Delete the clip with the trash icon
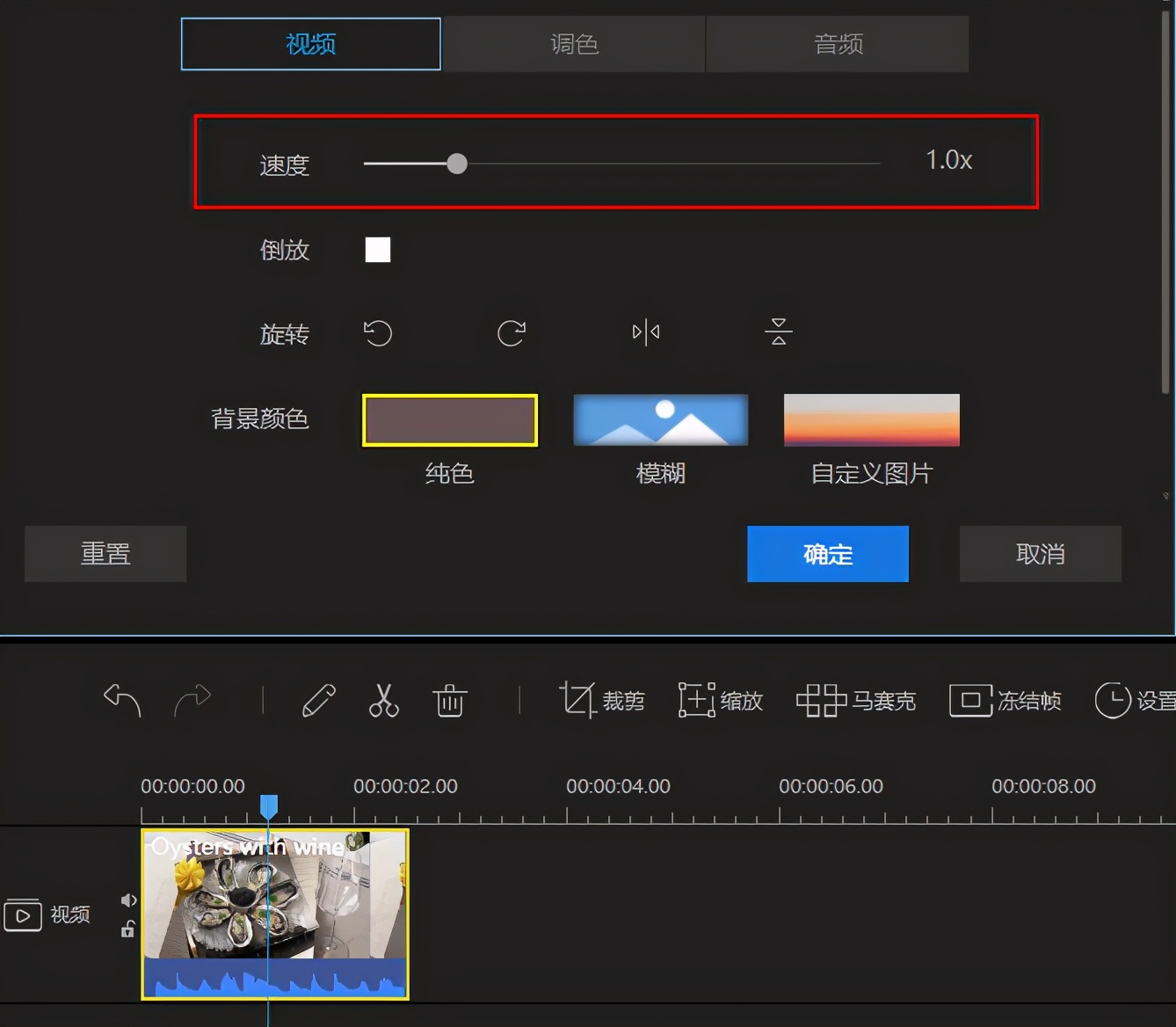This screenshot has width=1176, height=1027. click(449, 701)
